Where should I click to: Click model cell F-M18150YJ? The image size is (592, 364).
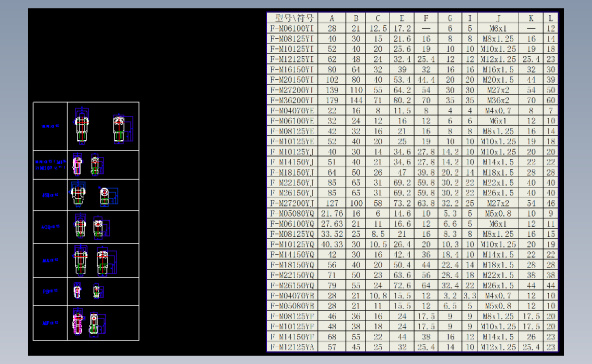[293, 172]
